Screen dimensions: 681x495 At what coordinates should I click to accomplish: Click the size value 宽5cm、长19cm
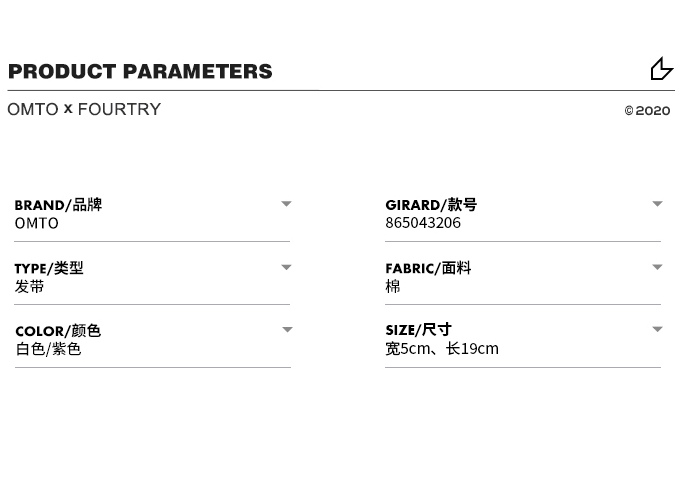click(442, 349)
